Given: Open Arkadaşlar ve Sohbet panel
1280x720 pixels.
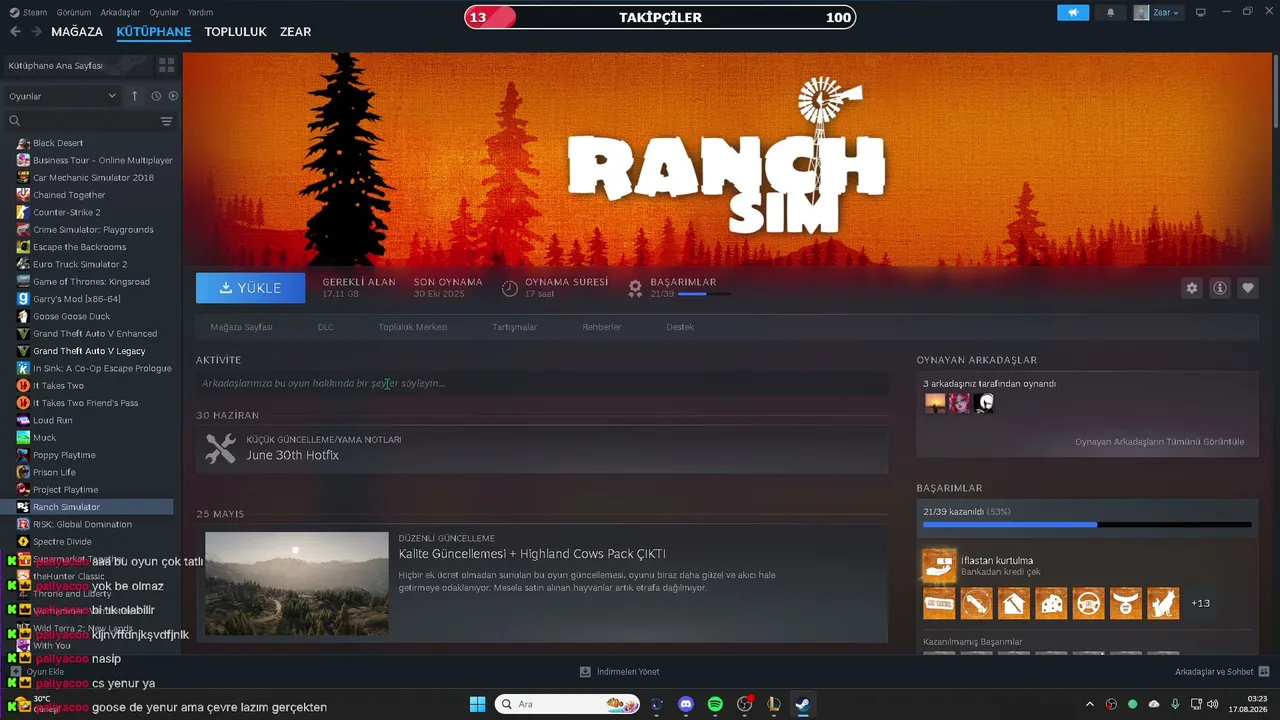Looking at the screenshot, I should 1222,672.
